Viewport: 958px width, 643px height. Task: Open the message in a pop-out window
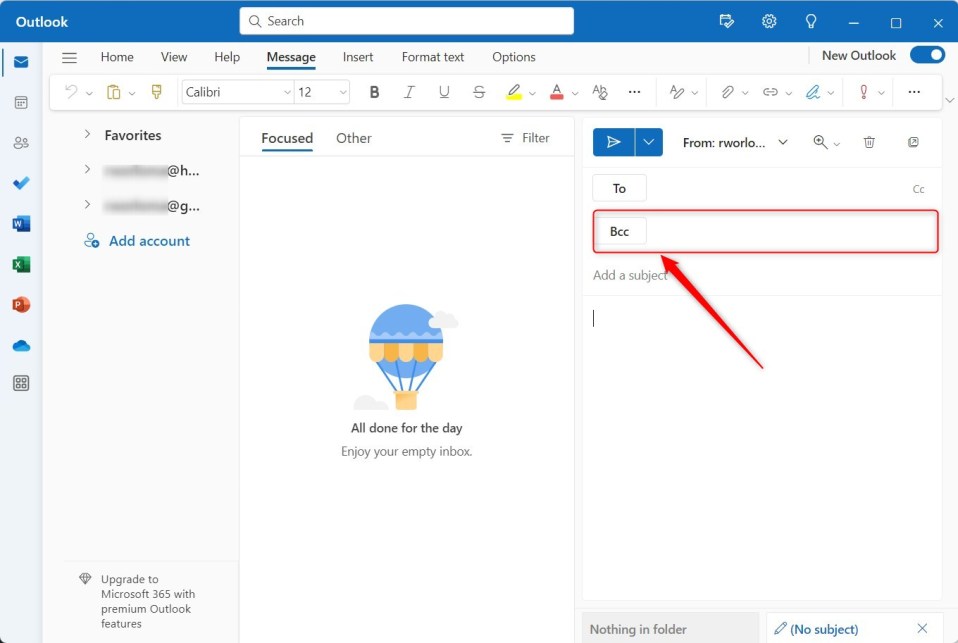(913, 142)
